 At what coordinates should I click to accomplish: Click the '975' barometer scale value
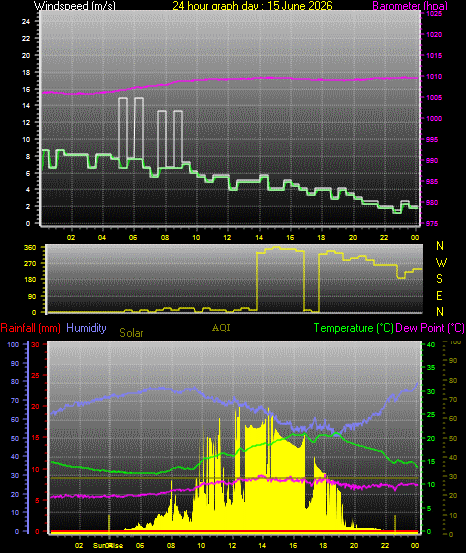tap(432, 223)
